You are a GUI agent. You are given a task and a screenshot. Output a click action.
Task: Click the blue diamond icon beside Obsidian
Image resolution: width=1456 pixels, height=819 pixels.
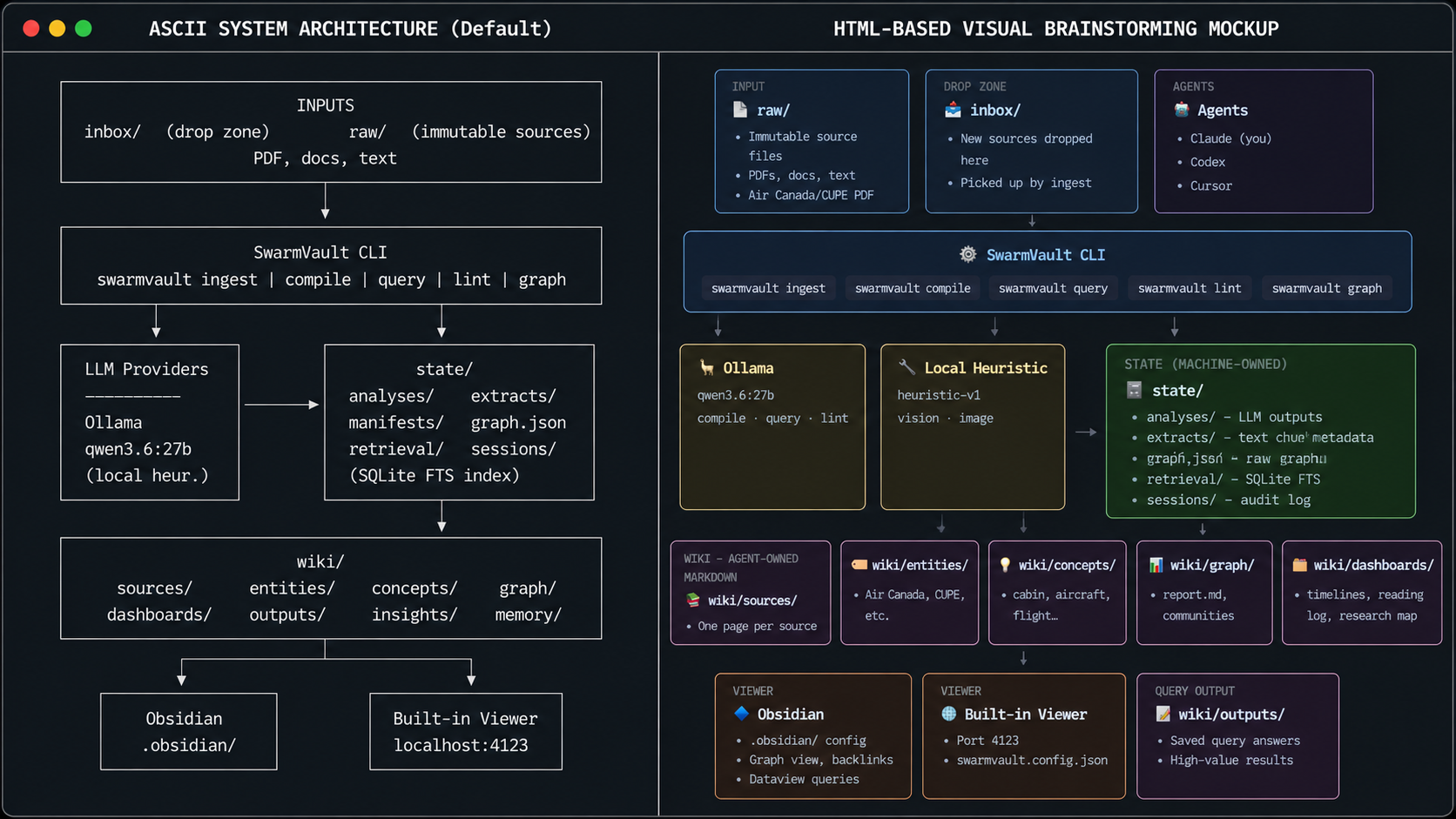[x=742, y=714]
